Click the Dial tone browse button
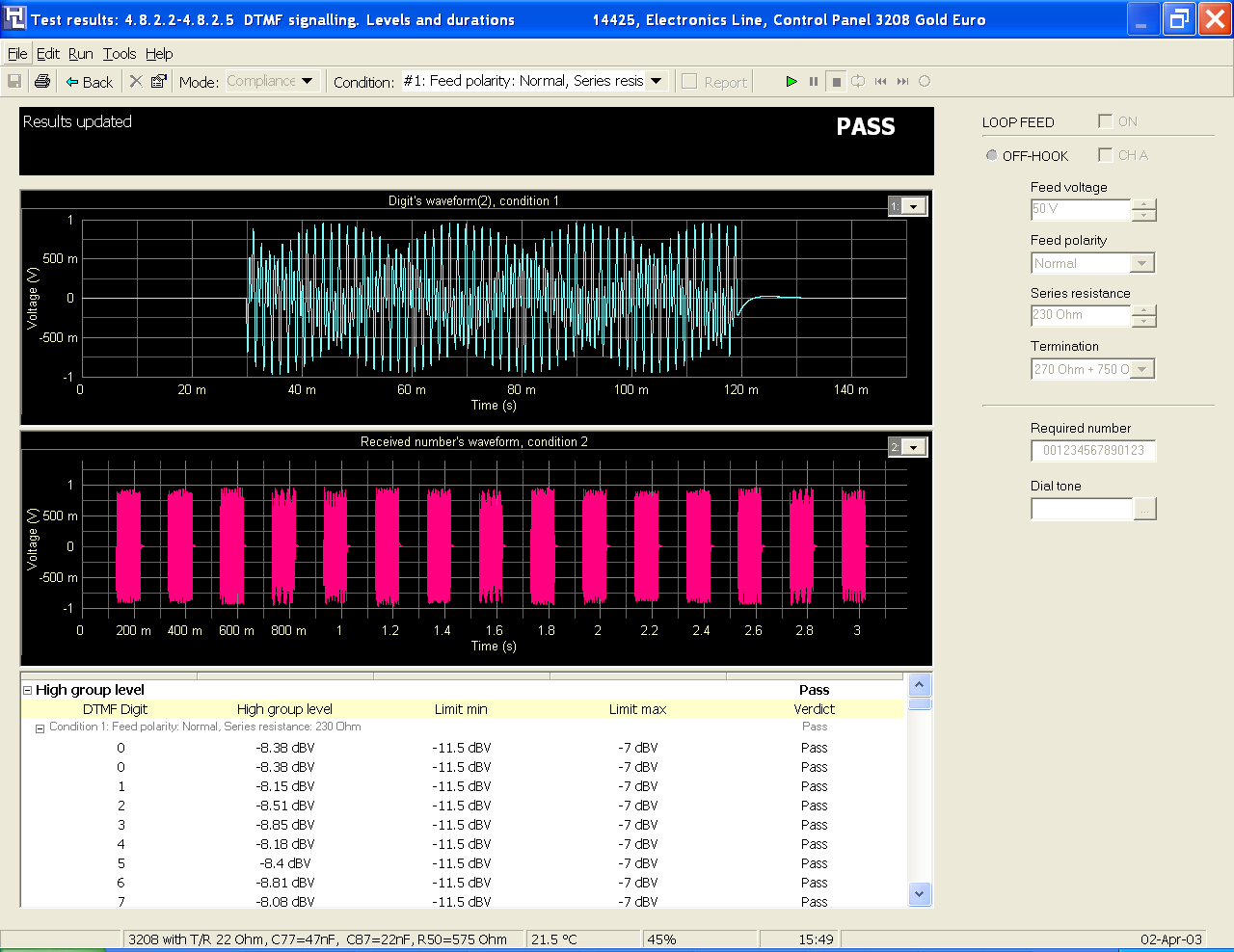Screen dimensions: 1234x952 (1144, 509)
